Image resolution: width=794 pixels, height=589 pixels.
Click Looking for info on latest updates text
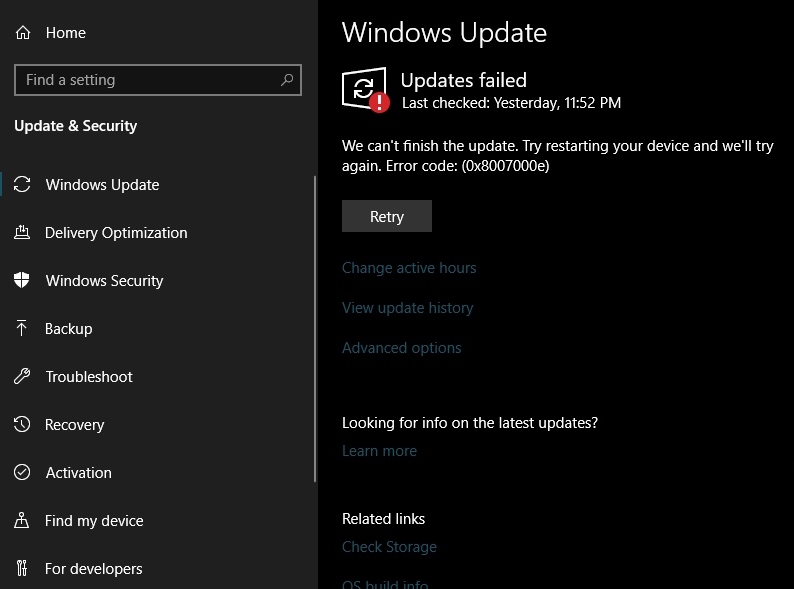pos(470,423)
